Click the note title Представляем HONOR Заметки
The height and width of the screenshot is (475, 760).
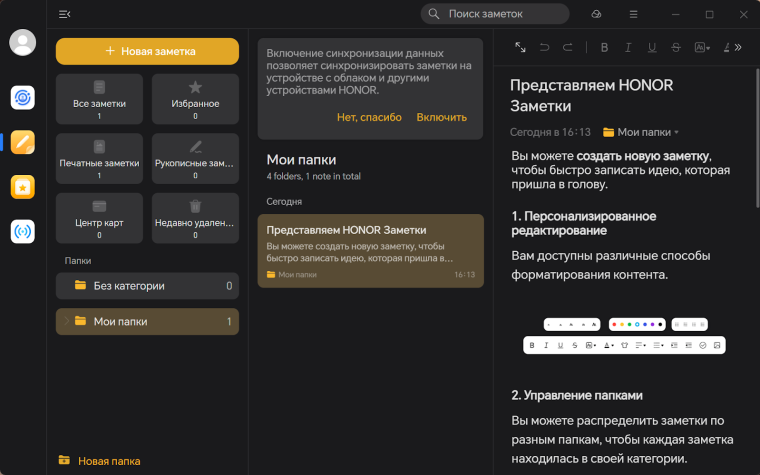point(591,95)
